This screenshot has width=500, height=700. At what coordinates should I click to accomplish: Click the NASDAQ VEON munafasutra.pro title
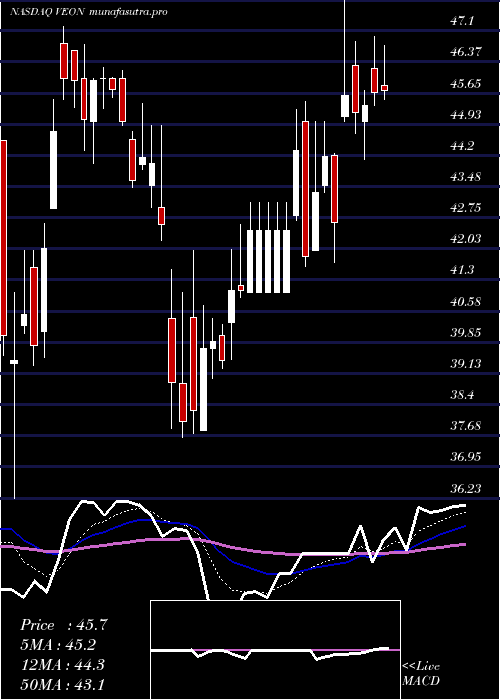click(x=88, y=12)
